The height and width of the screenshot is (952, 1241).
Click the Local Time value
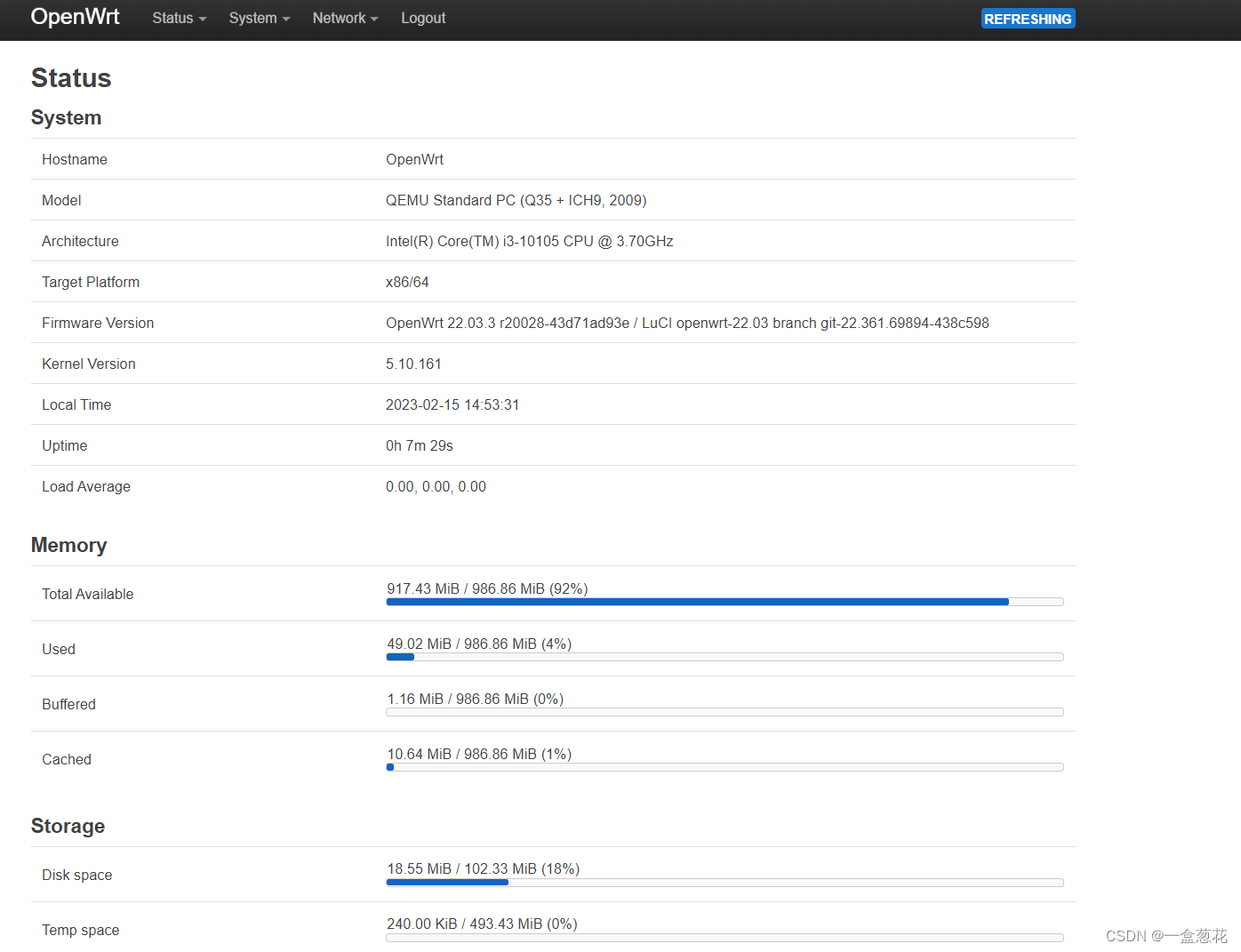pos(452,404)
